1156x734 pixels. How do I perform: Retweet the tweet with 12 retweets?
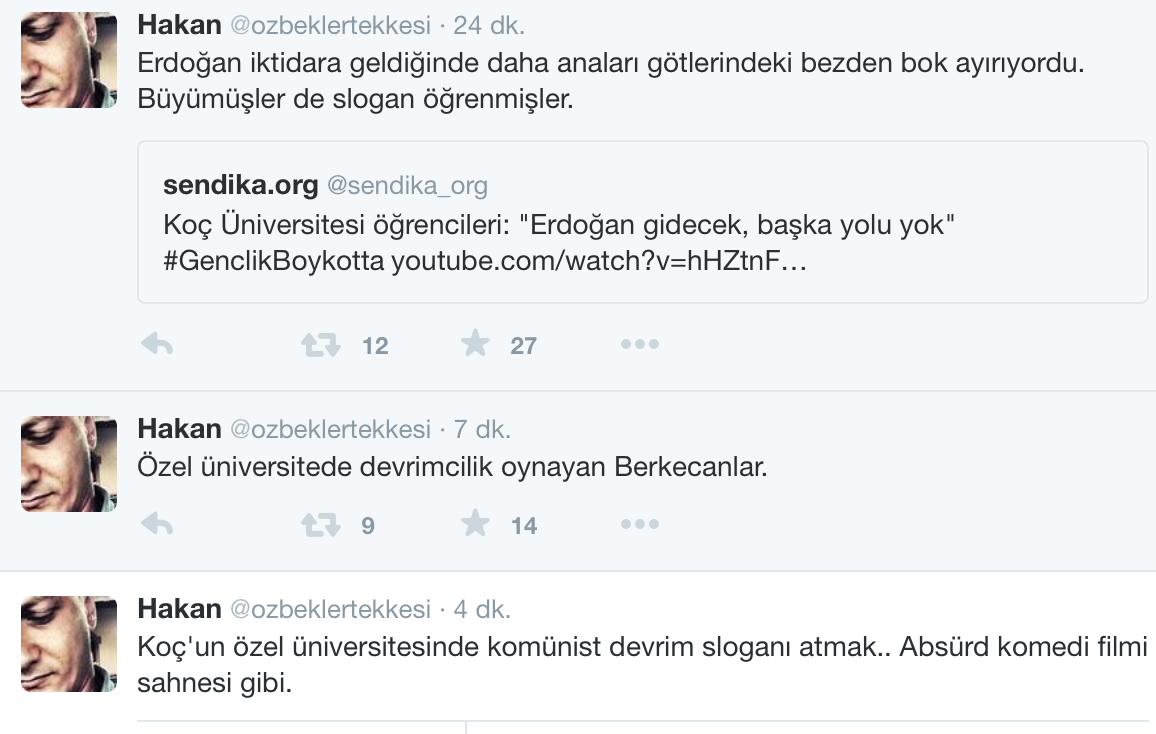321,345
